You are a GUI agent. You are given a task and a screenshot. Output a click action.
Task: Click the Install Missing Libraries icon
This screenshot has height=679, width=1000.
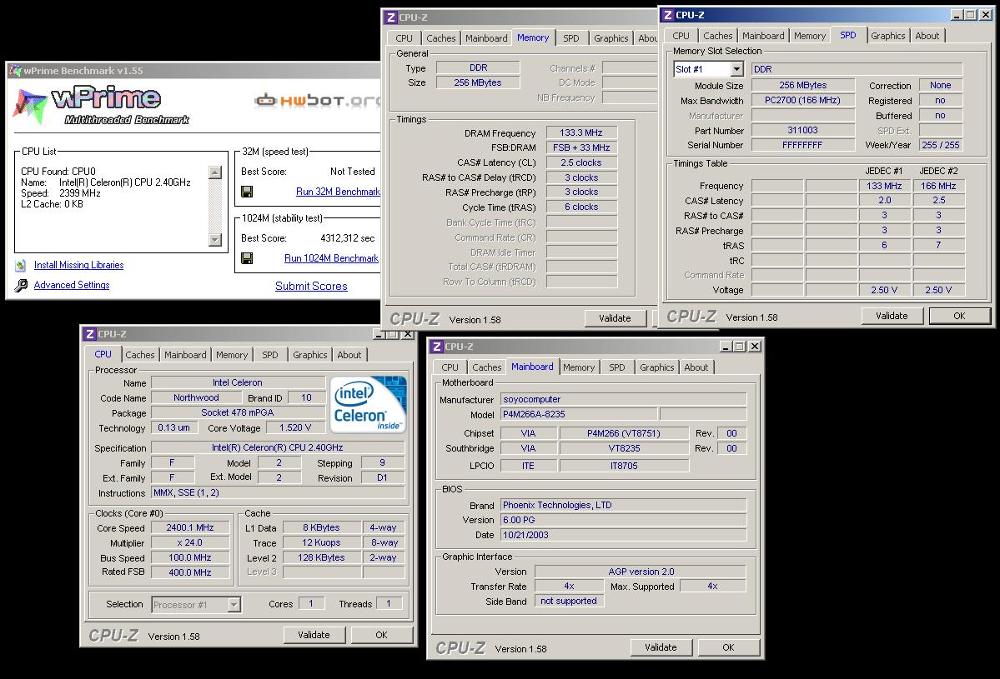[21, 265]
